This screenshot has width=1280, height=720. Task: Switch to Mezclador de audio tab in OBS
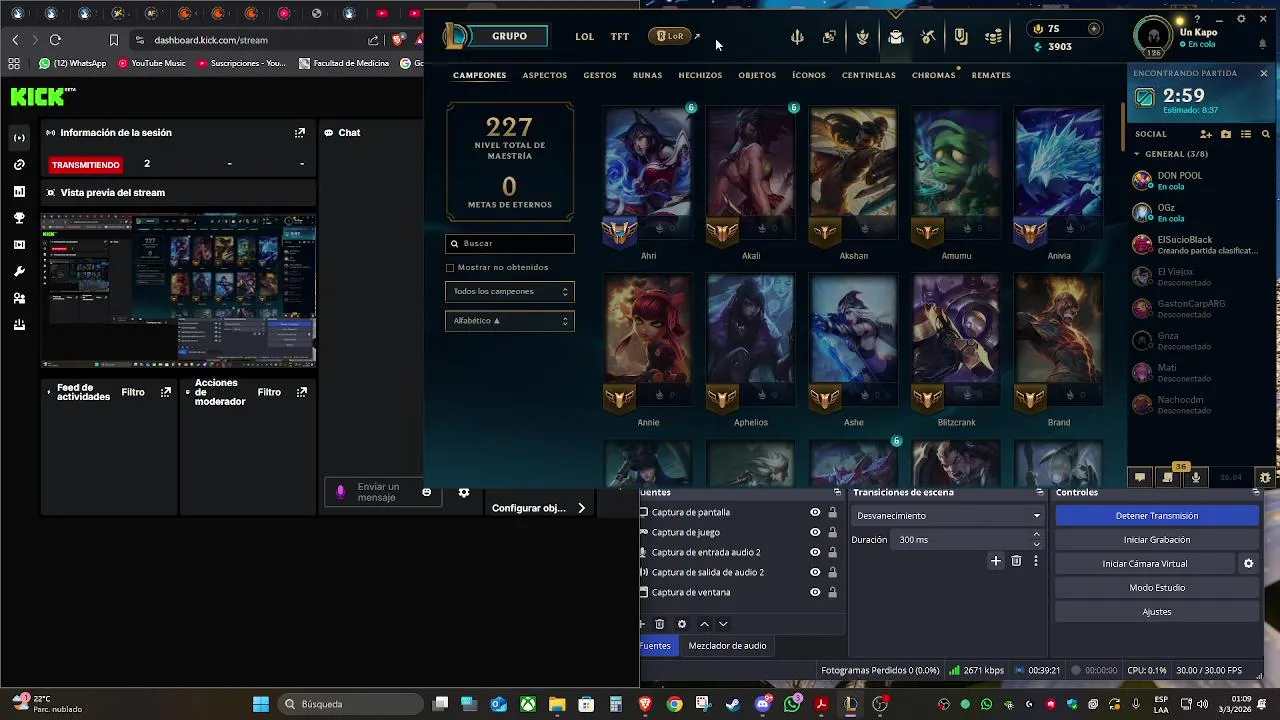727,646
